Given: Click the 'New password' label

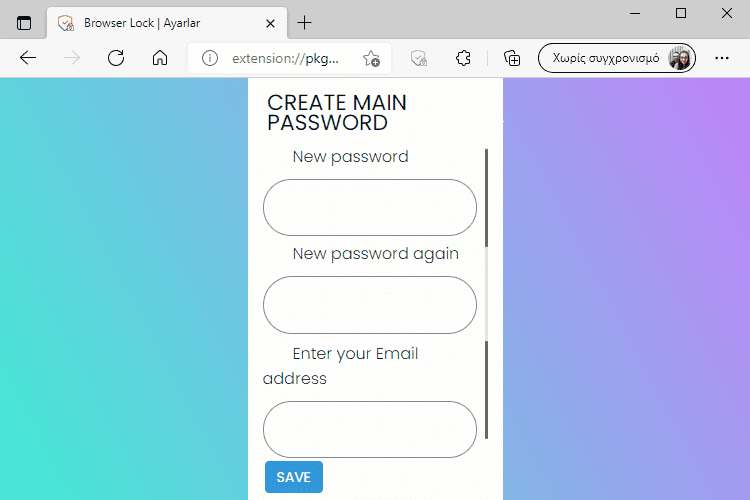Looking at the screenshot, I should click(350, 157).
